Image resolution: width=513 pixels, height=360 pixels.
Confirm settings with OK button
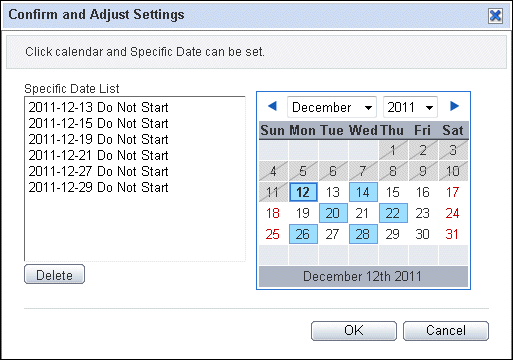[354, 331]
